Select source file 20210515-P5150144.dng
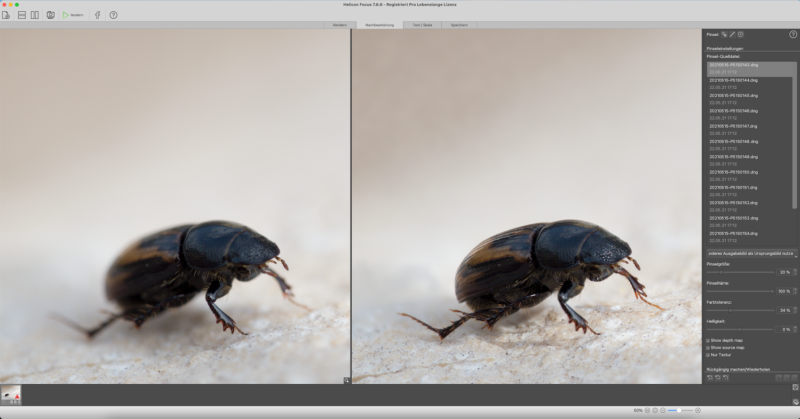This screenshot has height=419, width=800. pos(751,84)
